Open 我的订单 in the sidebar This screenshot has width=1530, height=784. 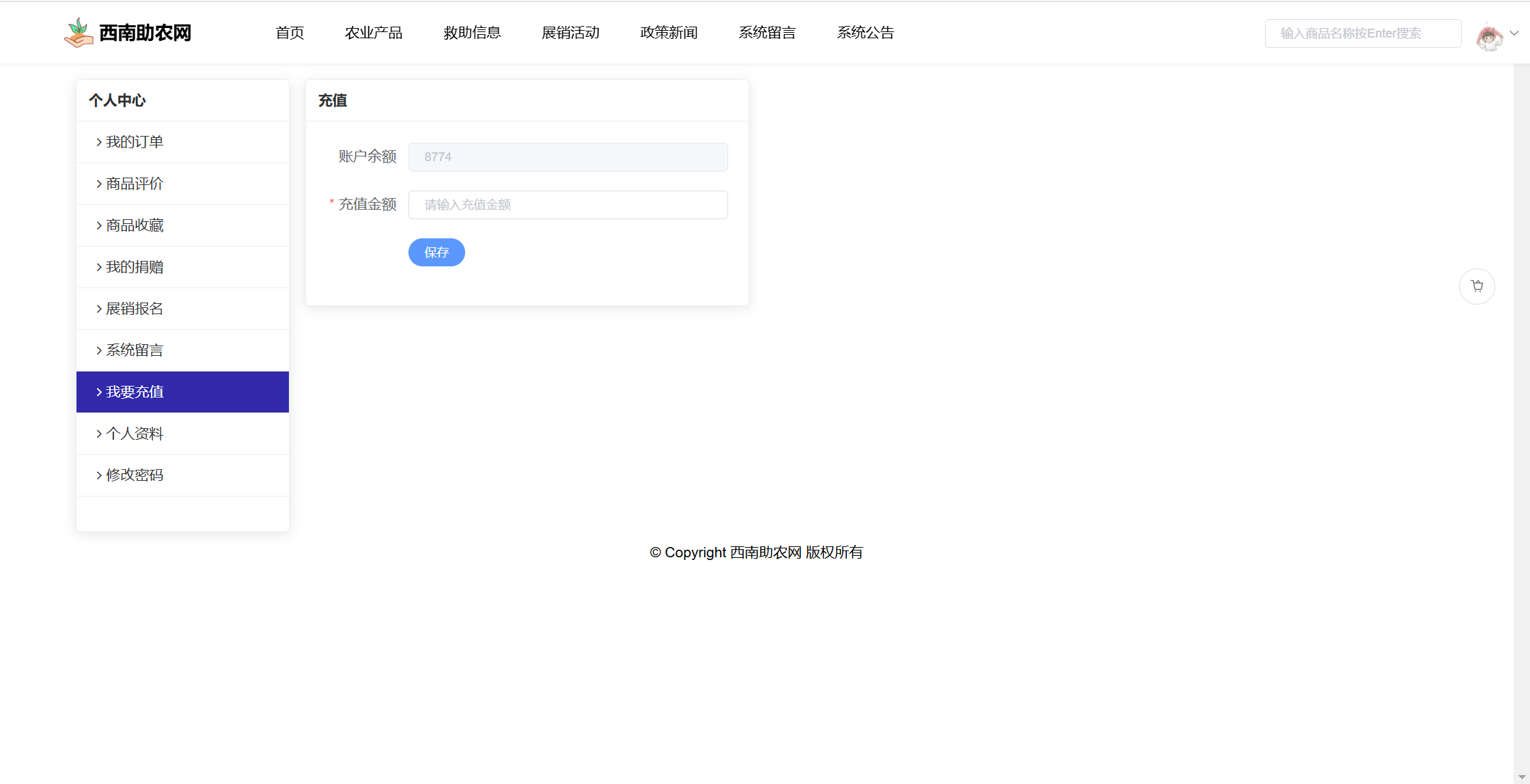pyautogui.click(x=135, y=142)
